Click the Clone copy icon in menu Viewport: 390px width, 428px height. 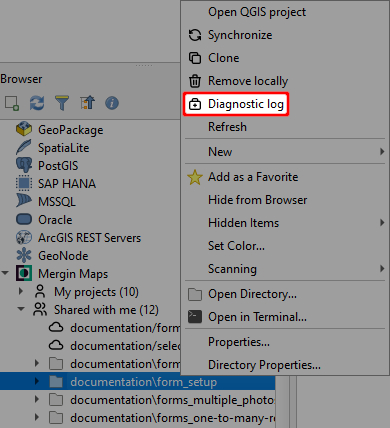(195, 58)
